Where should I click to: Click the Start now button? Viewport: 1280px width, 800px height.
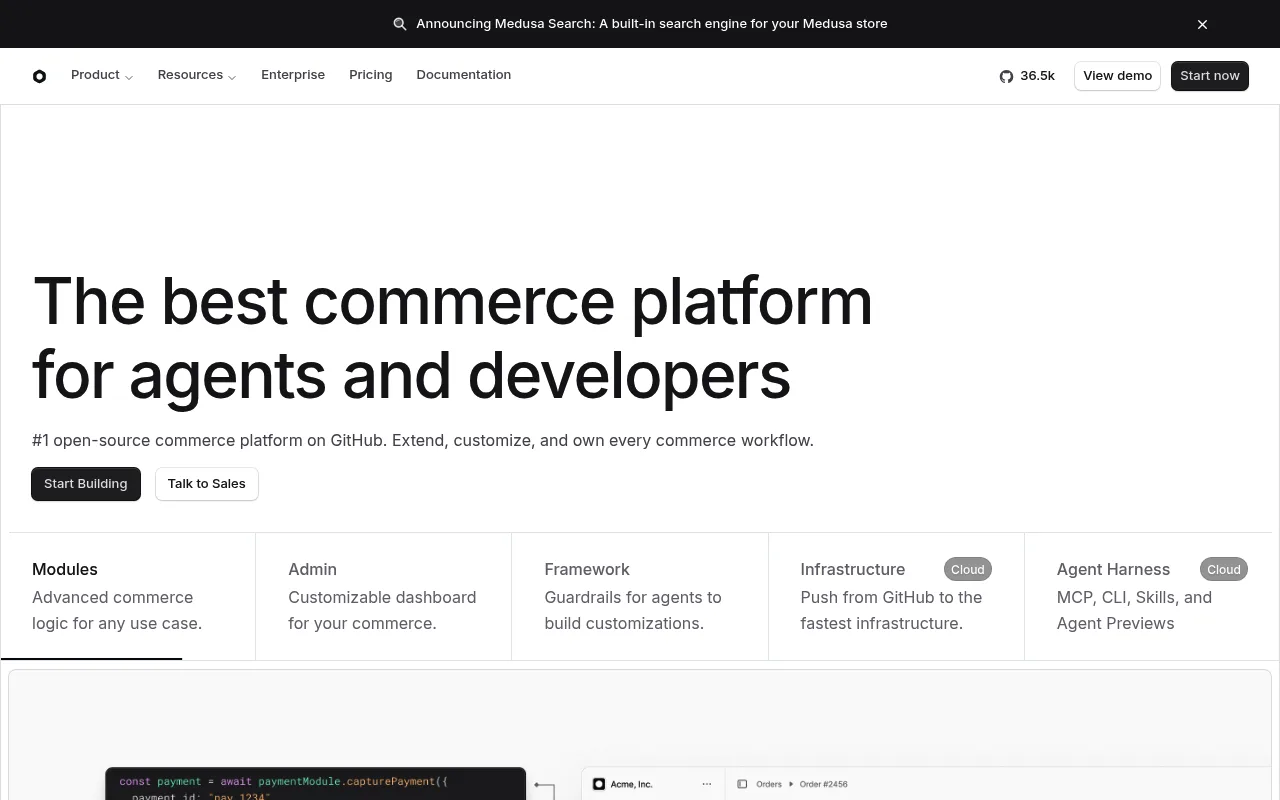coord(1210,76)
